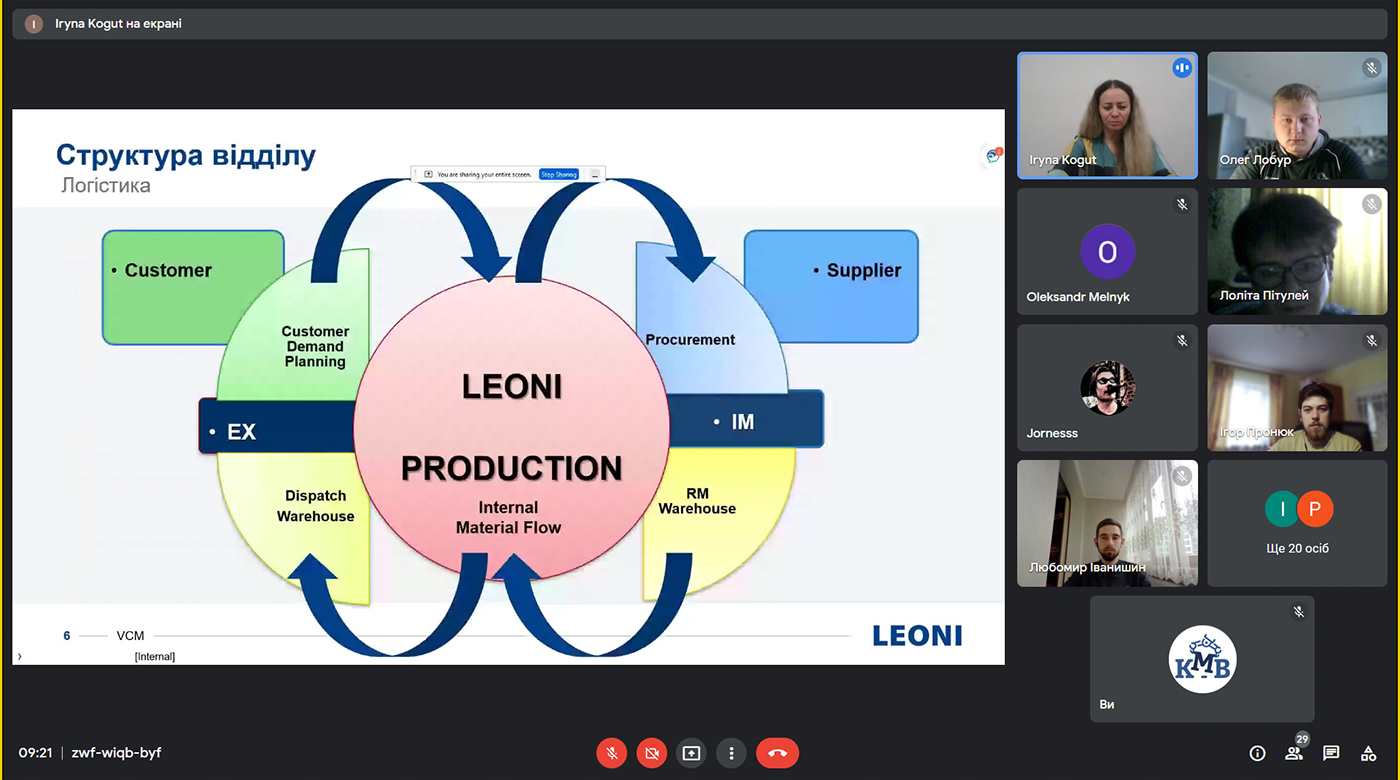Select Олег Лобур video tile
Viewport: 1400px width, 780px height.
click(x=1297, y=115)
